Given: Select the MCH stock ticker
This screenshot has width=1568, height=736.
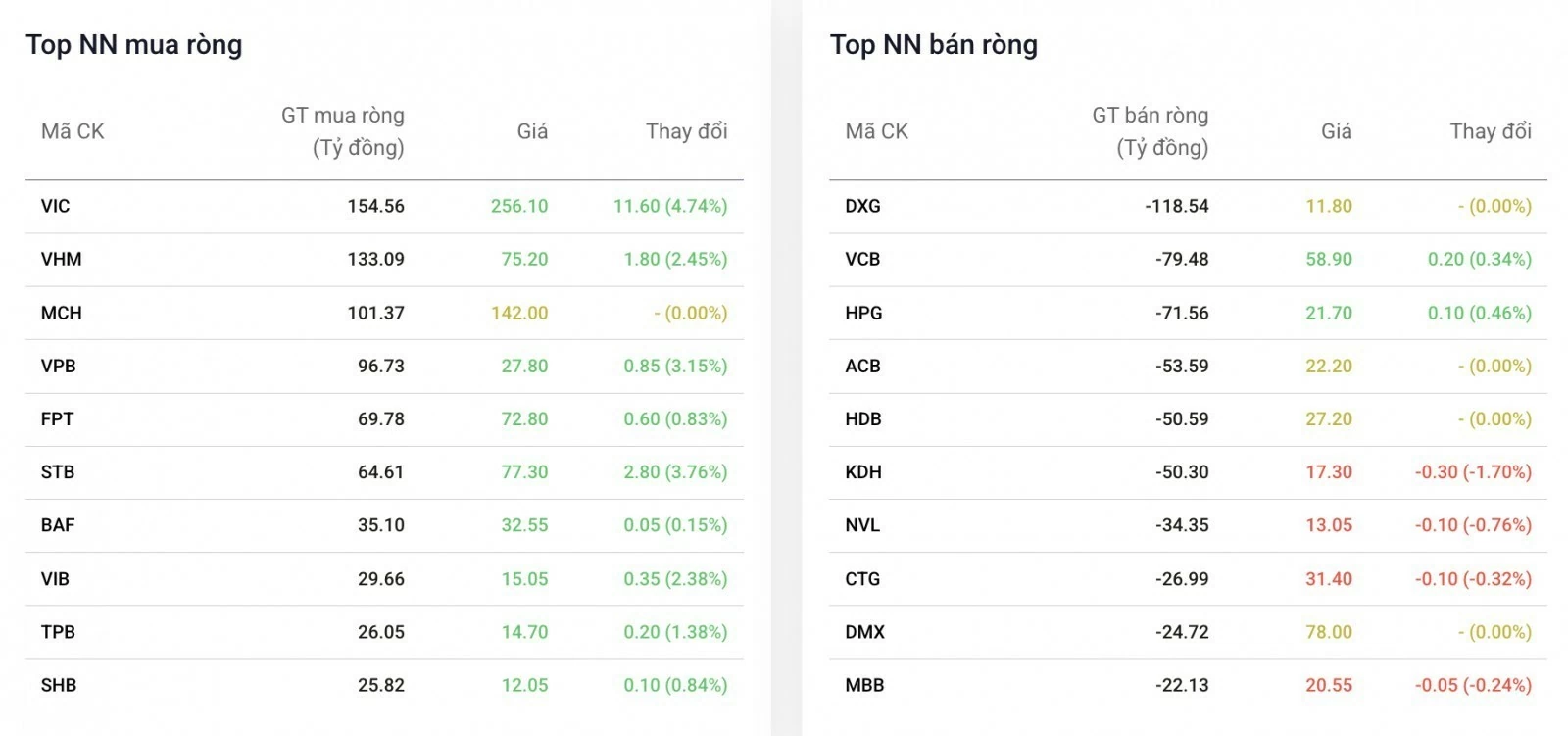Looking at the screenshot, I should [x=62, y=313].
